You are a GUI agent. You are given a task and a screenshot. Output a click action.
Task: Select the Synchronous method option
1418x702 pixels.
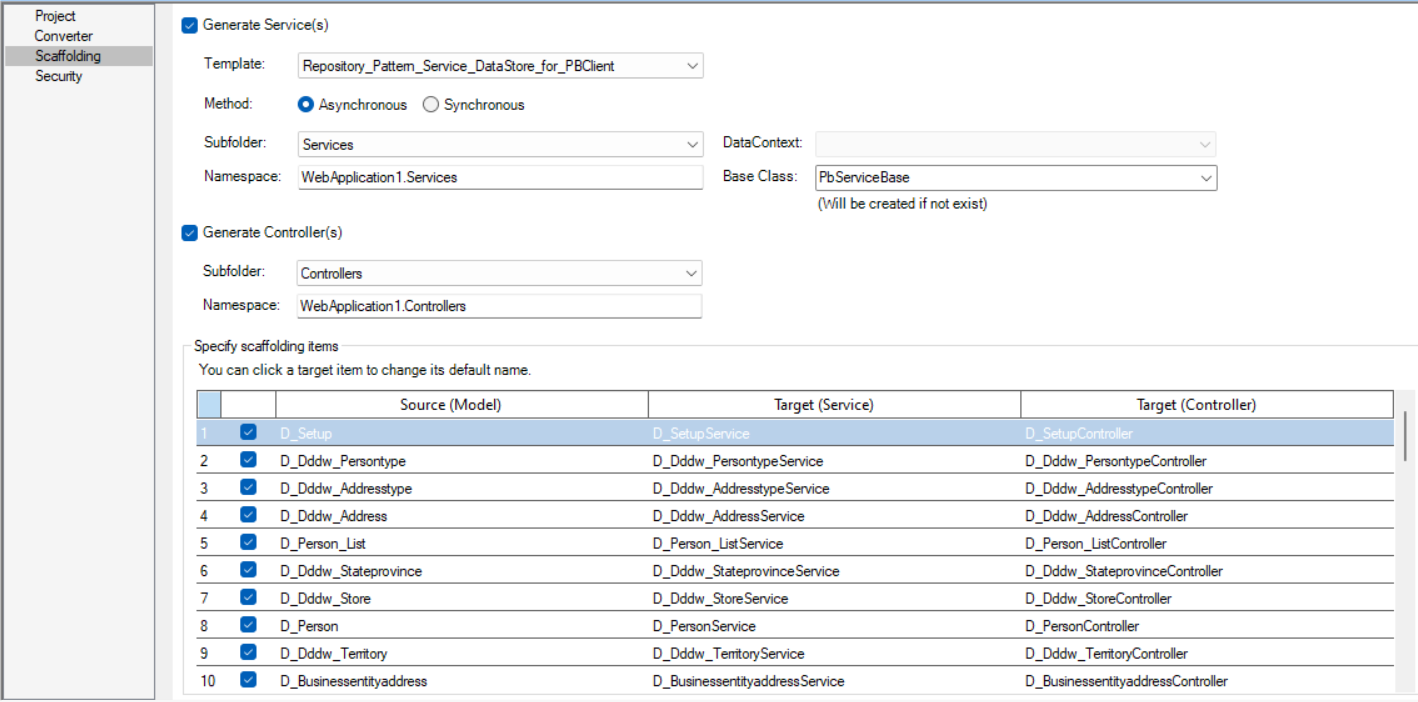[x=431, y=105]
